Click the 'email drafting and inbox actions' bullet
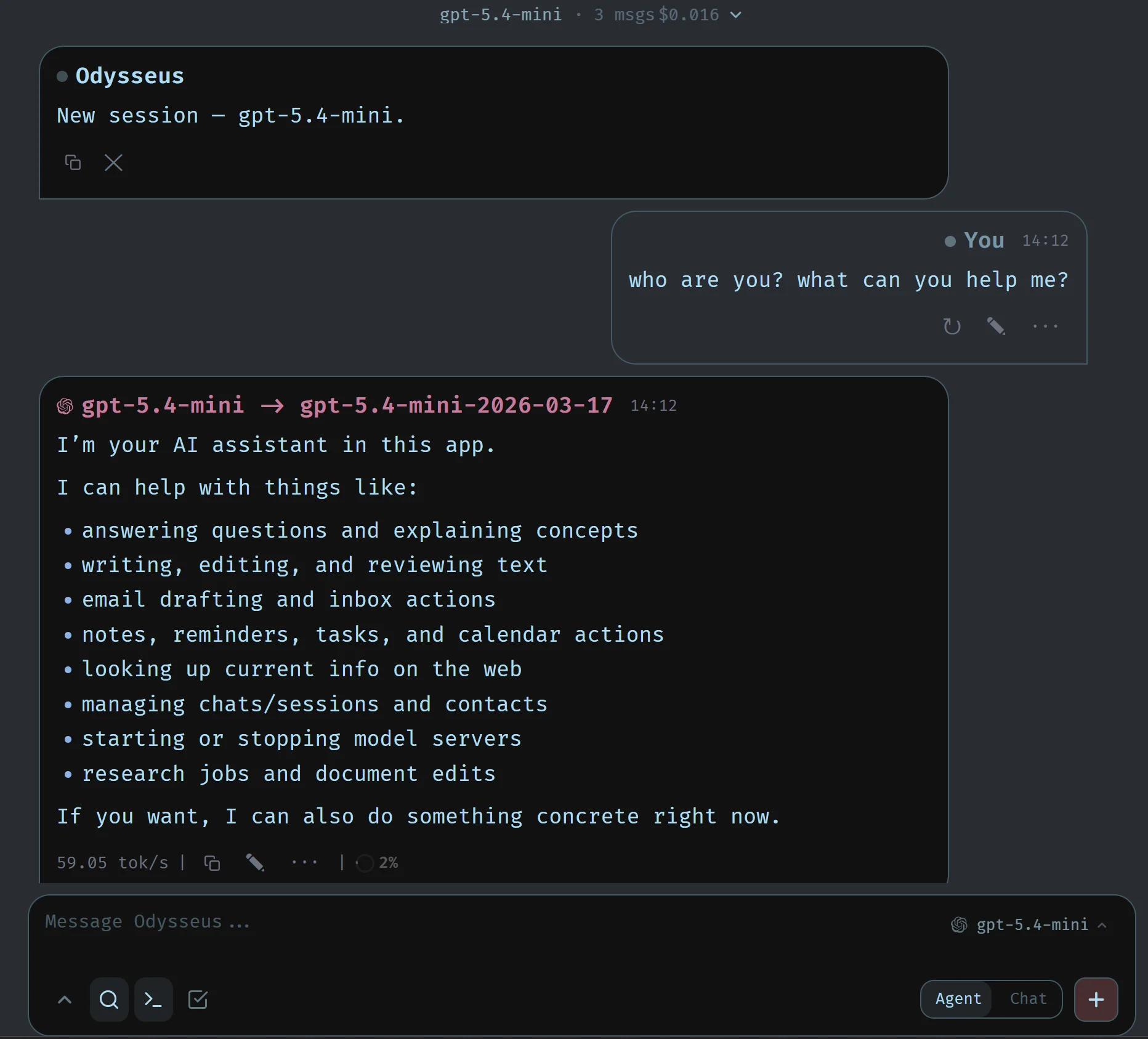The image size is (1148, 1039). coord(289,600)
